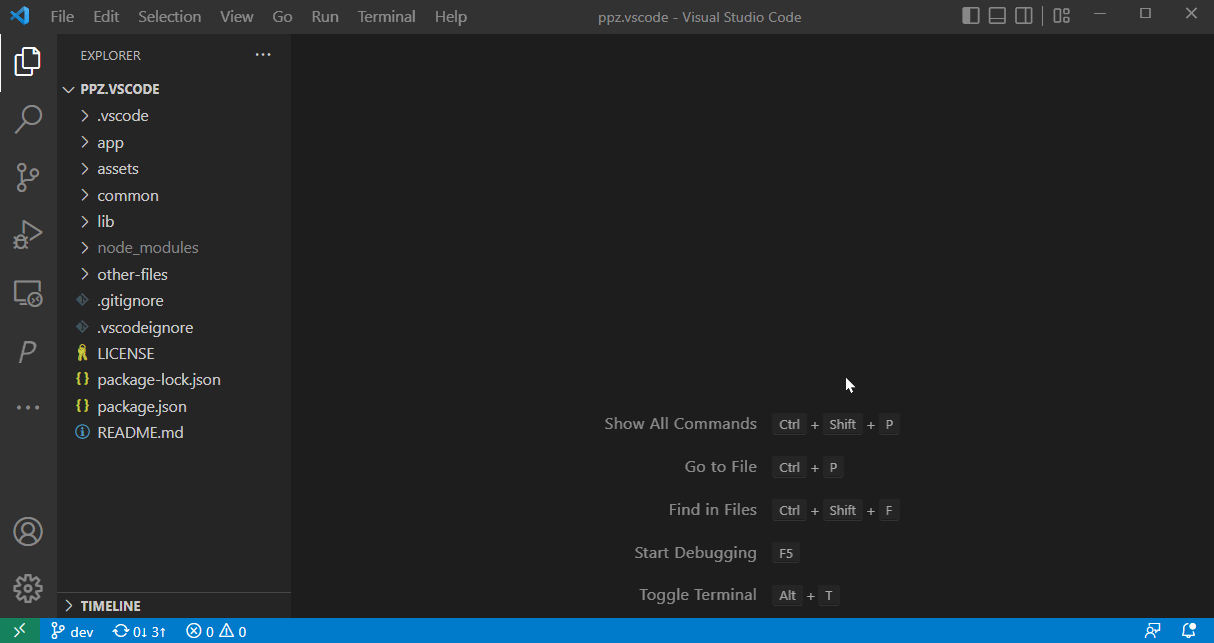Click Toggle Terminal hint text
1214x643 pixels.
[x=698, y=595]
